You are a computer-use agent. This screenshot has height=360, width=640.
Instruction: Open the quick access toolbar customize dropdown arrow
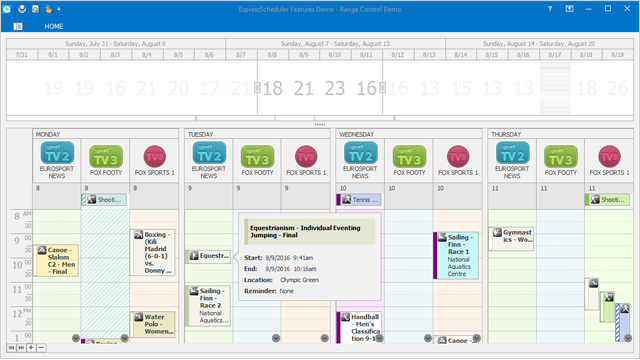pos(59,9)
